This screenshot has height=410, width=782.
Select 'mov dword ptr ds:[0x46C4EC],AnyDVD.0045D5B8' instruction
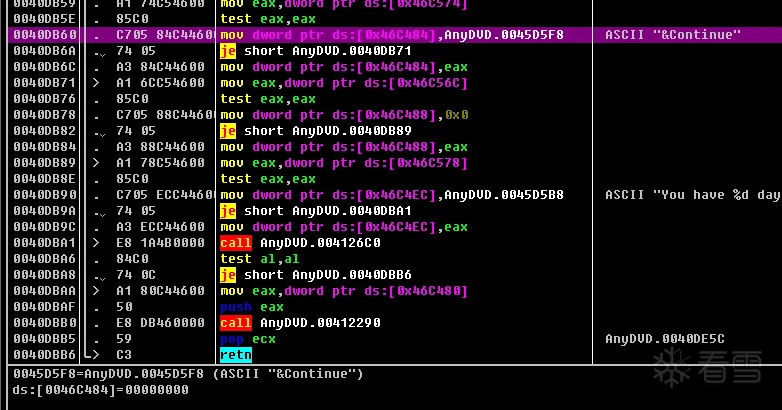392,195
